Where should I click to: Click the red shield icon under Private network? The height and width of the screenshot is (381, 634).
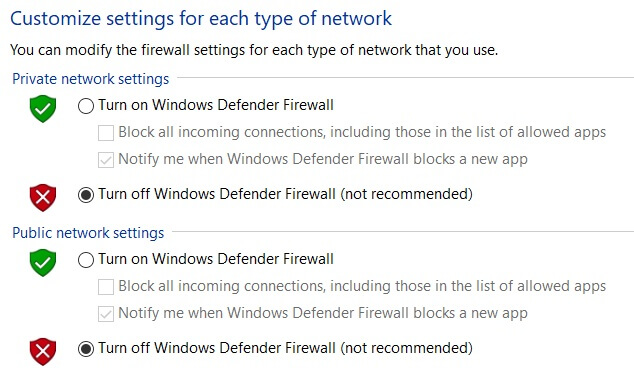coord(43,197)
